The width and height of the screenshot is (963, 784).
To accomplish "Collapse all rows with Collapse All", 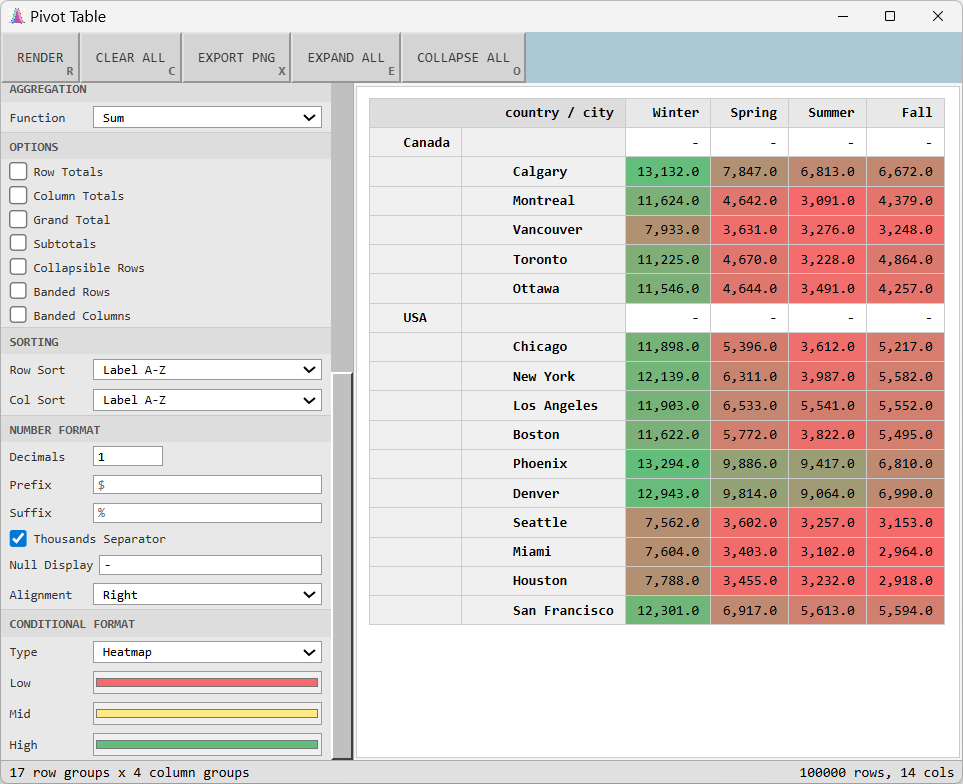I will tap(463, 58).
